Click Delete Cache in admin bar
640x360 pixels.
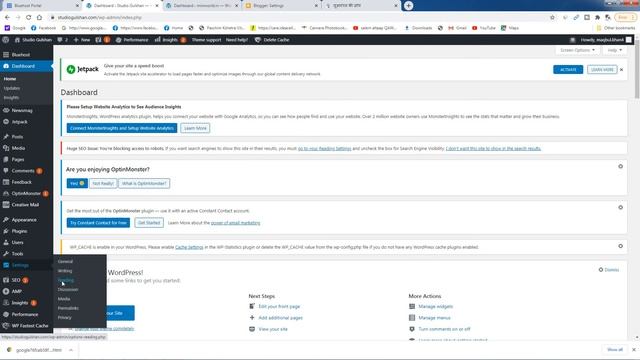272,40
